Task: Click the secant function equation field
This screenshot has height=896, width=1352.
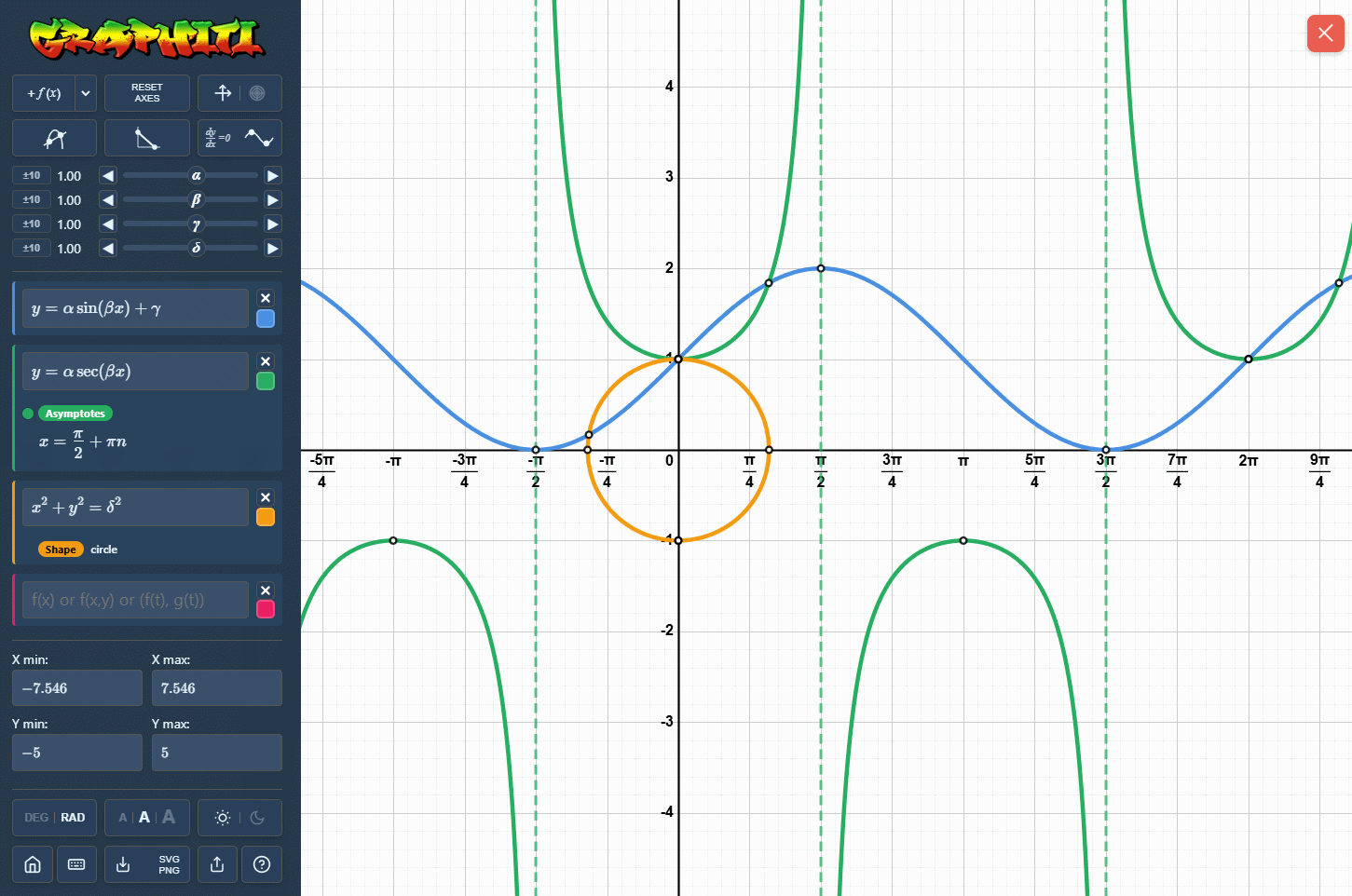Action: point(135,371)
